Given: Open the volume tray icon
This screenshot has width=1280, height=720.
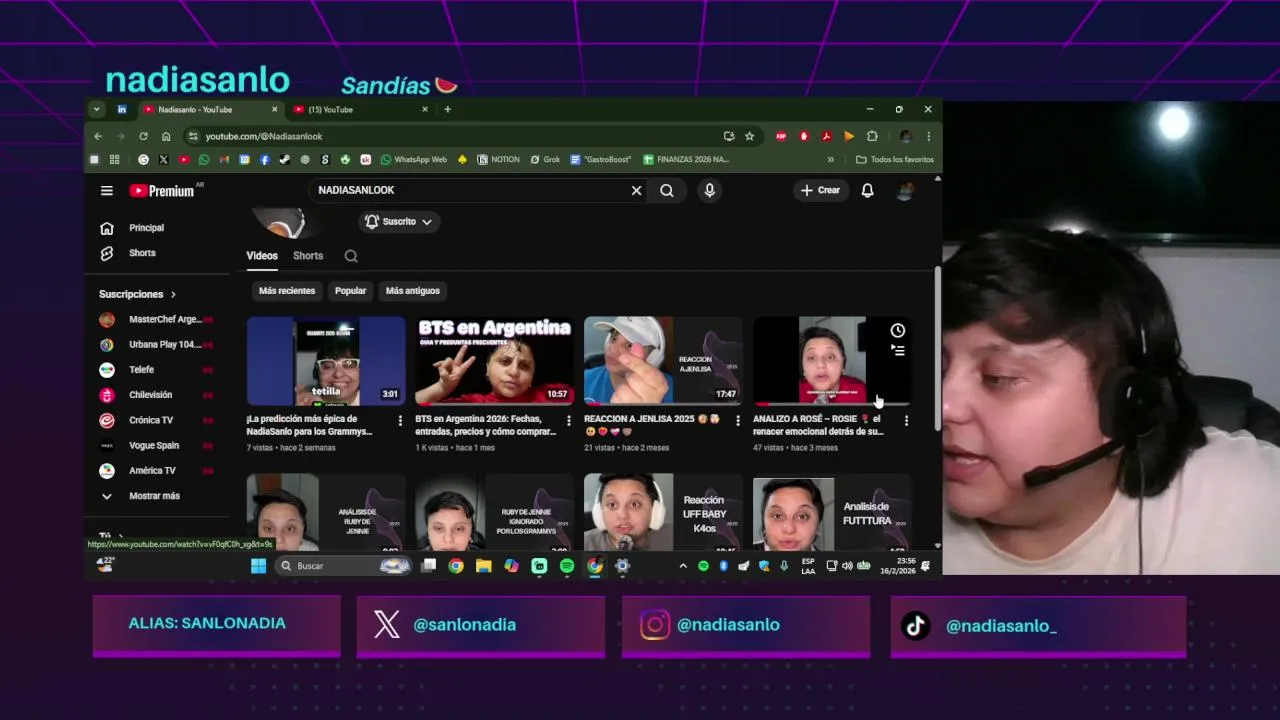Looking at the screenshot, I should 847,566.
